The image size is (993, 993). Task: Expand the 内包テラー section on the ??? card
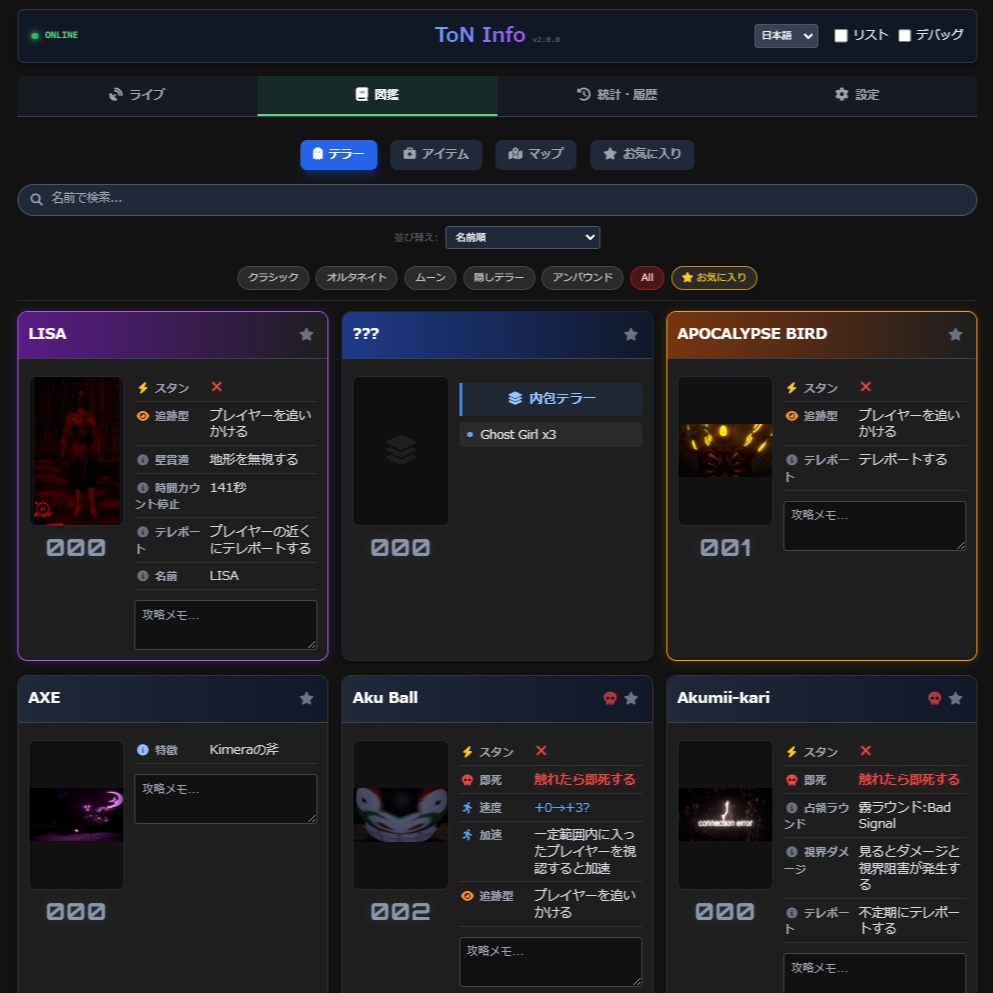point(550,398)
